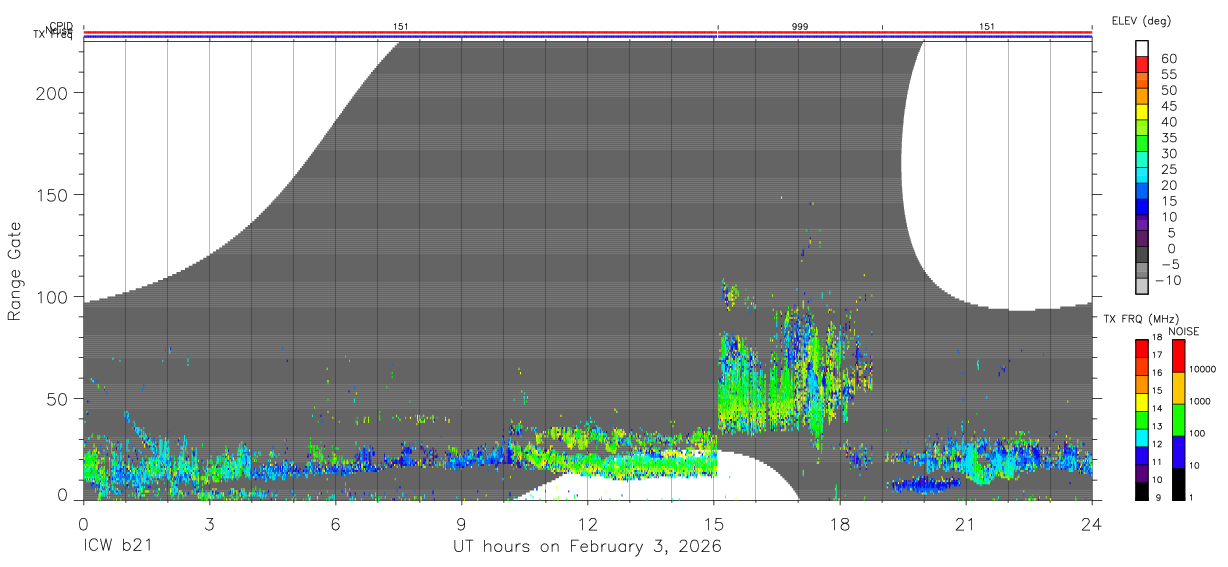Screen dimensions: 1228x567
Task: Click the '55' label on ELEV colorbar
Action: click(x=1167, y=75)
